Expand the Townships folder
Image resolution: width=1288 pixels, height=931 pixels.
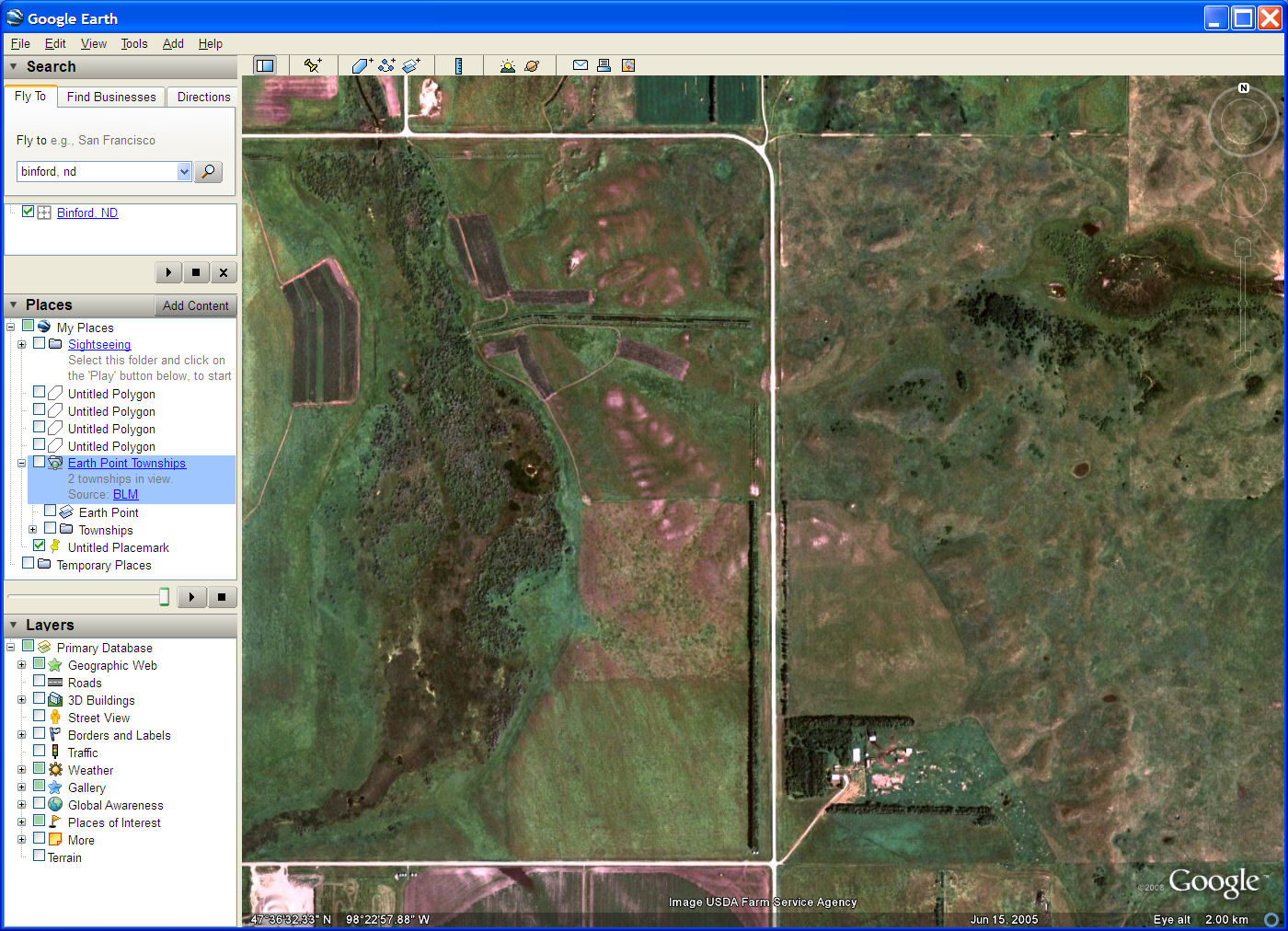tap(32, 530)
